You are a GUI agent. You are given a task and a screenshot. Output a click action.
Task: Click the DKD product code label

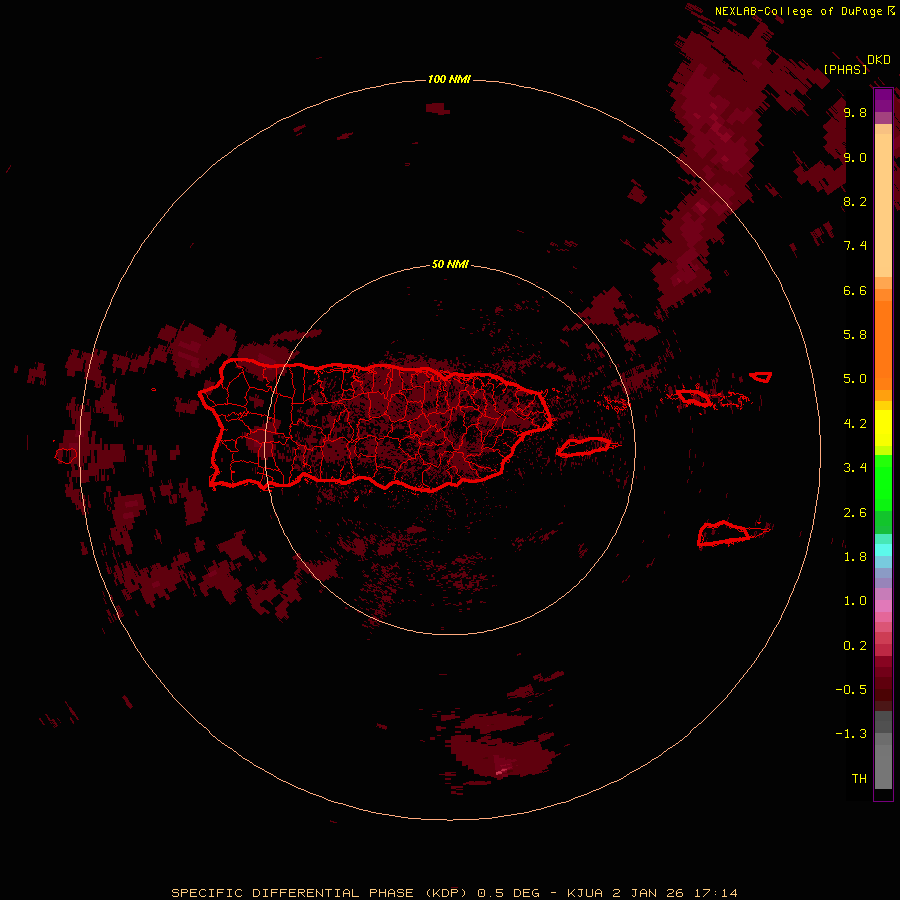879,59
